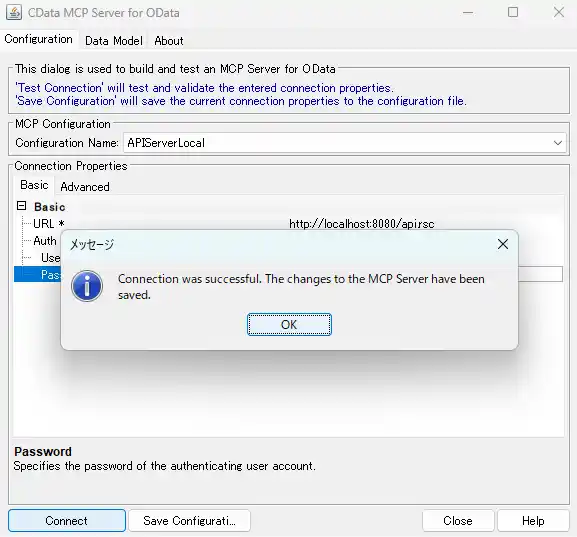577x537 pixels.
Task: Open Help via the Help button
Action: [x=533, y=520]
